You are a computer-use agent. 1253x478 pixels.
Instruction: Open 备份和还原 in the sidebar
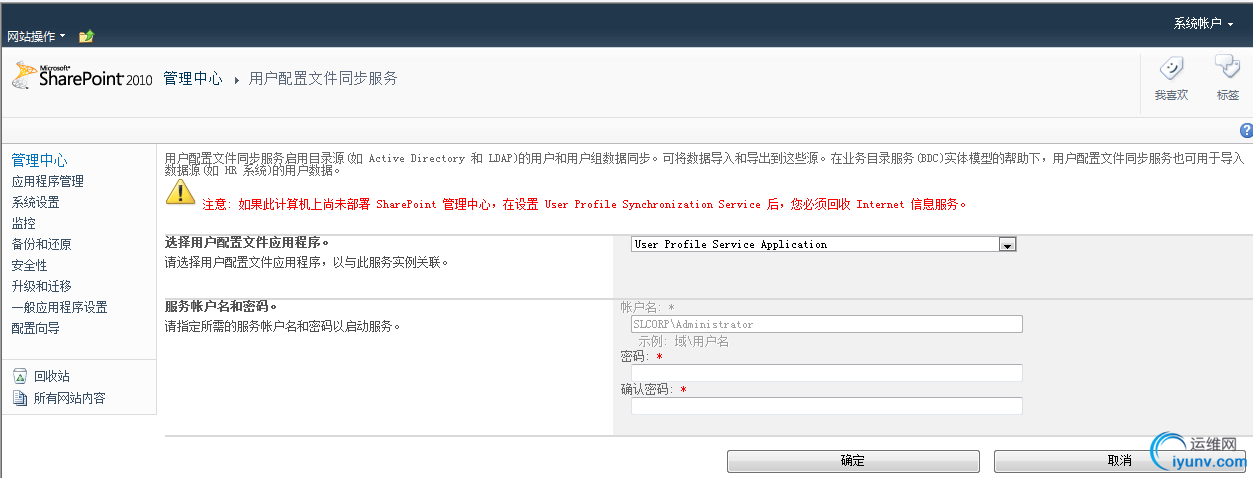(41, 244)
